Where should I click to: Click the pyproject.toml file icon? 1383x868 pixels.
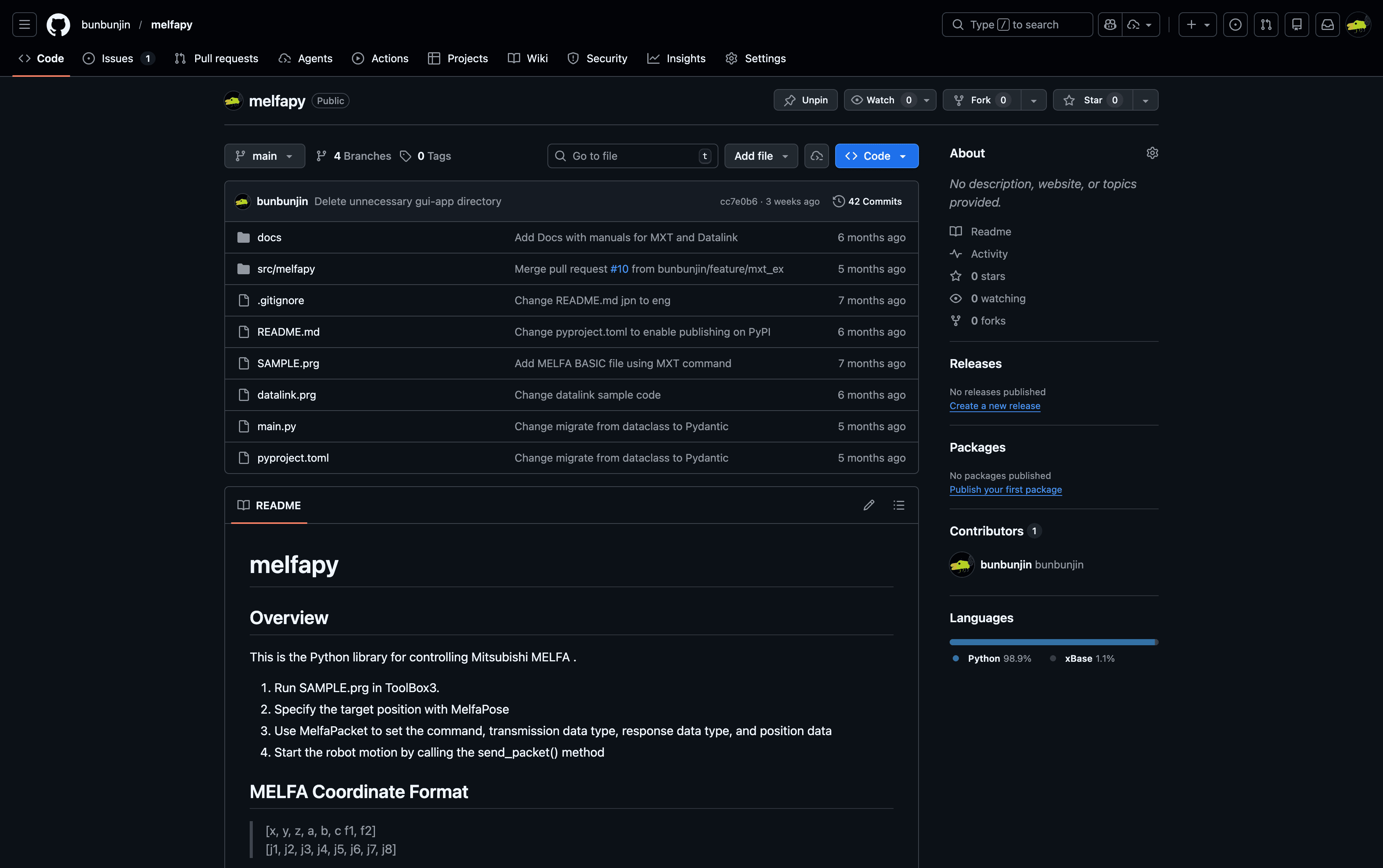coord(244,458)
